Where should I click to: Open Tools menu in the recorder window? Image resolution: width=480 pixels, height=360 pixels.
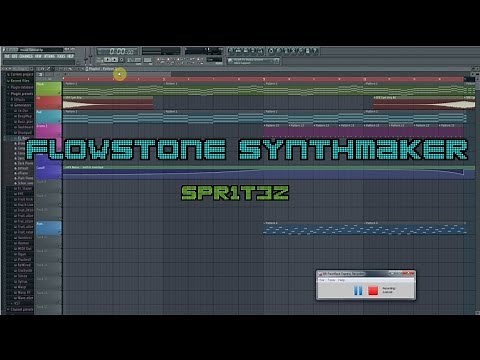point(331,280)
